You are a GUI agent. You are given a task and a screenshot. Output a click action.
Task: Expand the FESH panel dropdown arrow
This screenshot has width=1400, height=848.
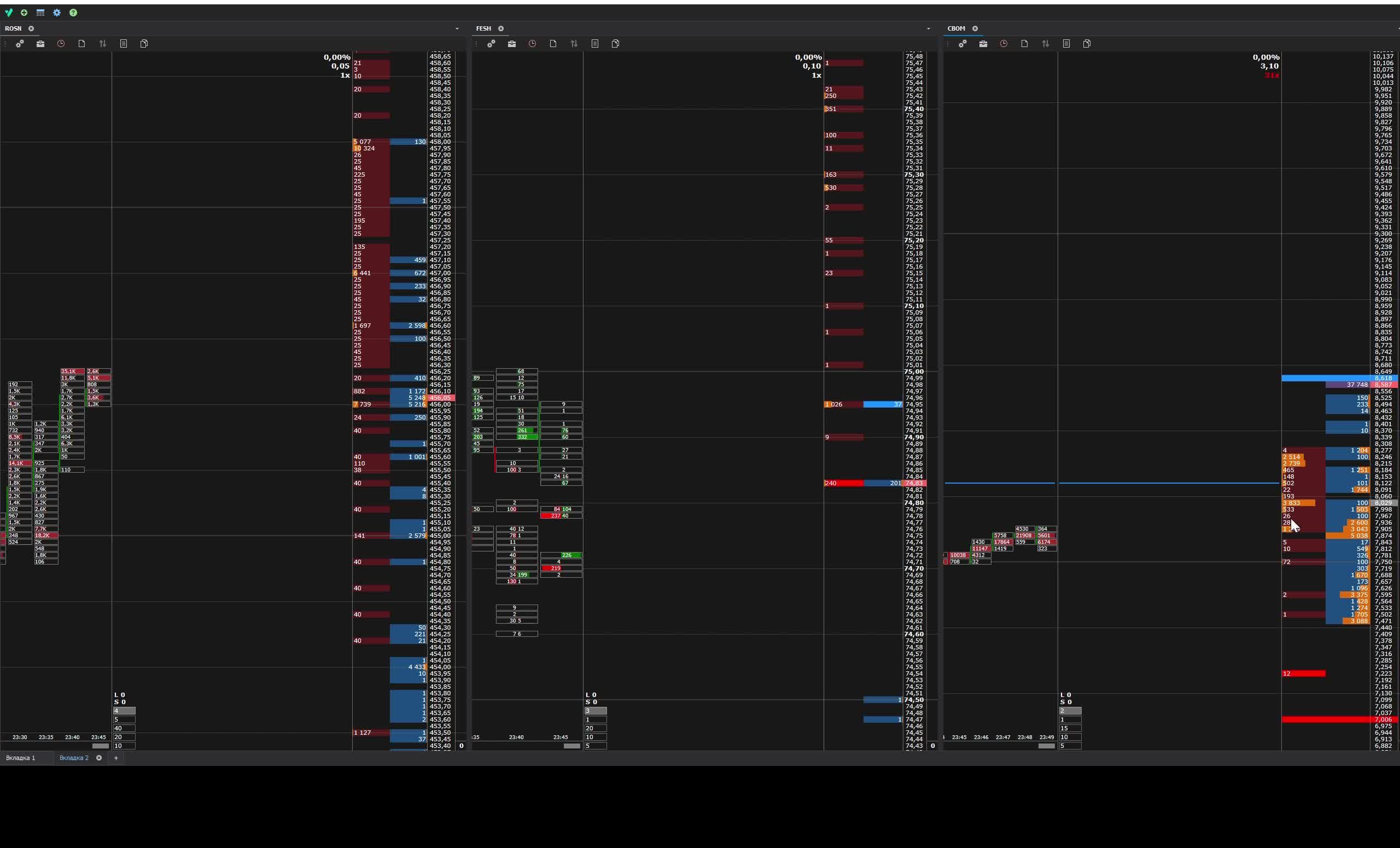point(929,28)
